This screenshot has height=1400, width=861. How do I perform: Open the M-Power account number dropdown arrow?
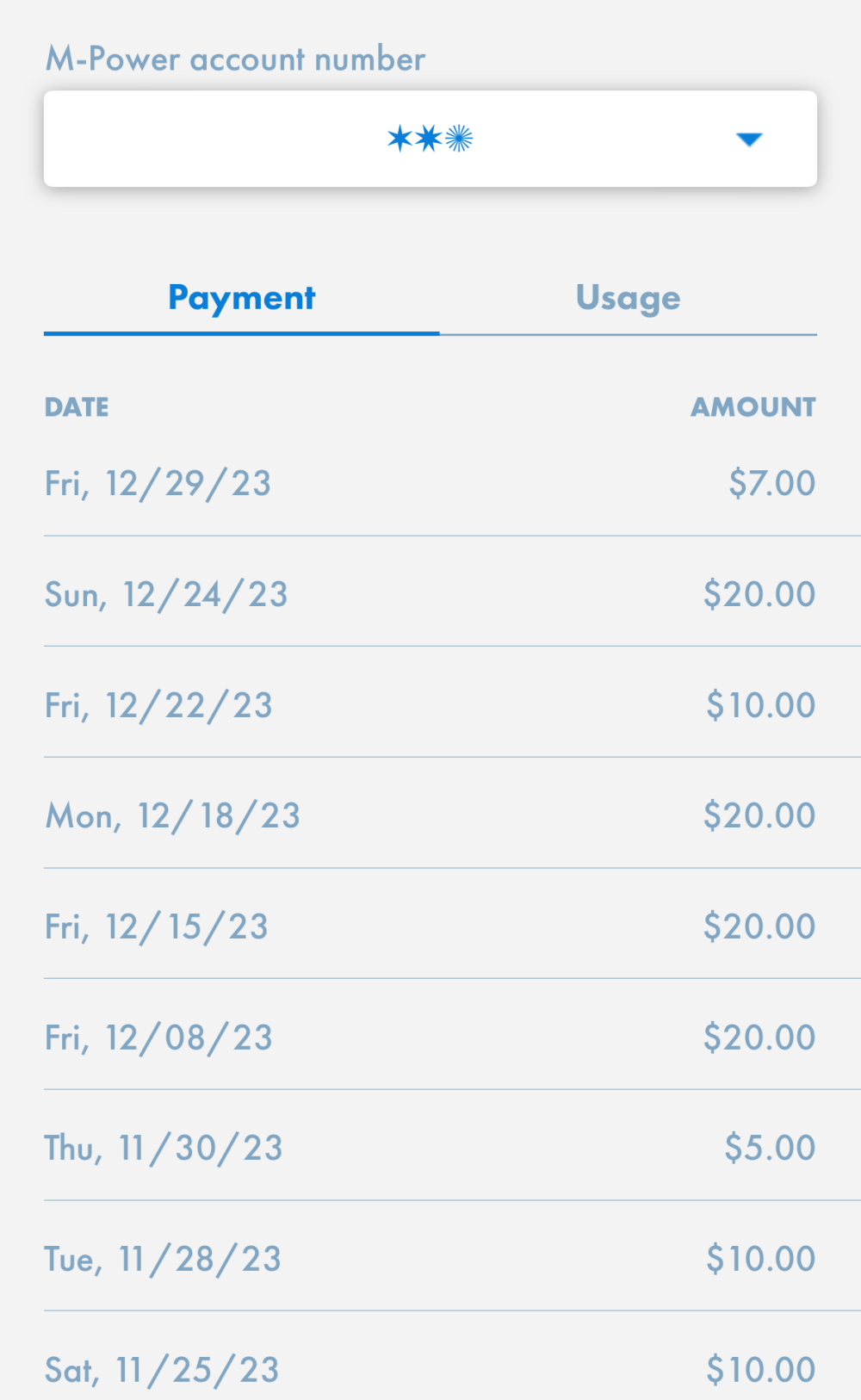tap(749, 139)
